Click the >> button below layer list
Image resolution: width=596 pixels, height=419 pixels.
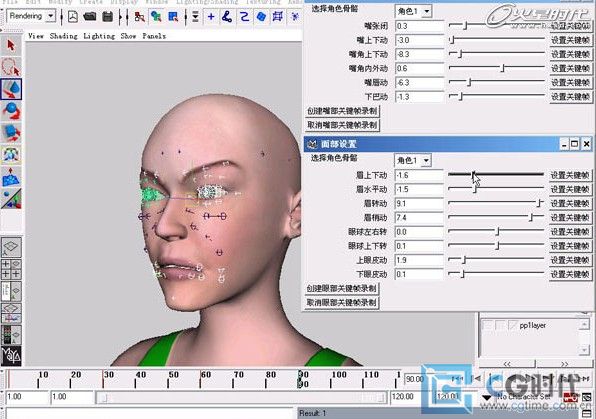tap(564, 364)
